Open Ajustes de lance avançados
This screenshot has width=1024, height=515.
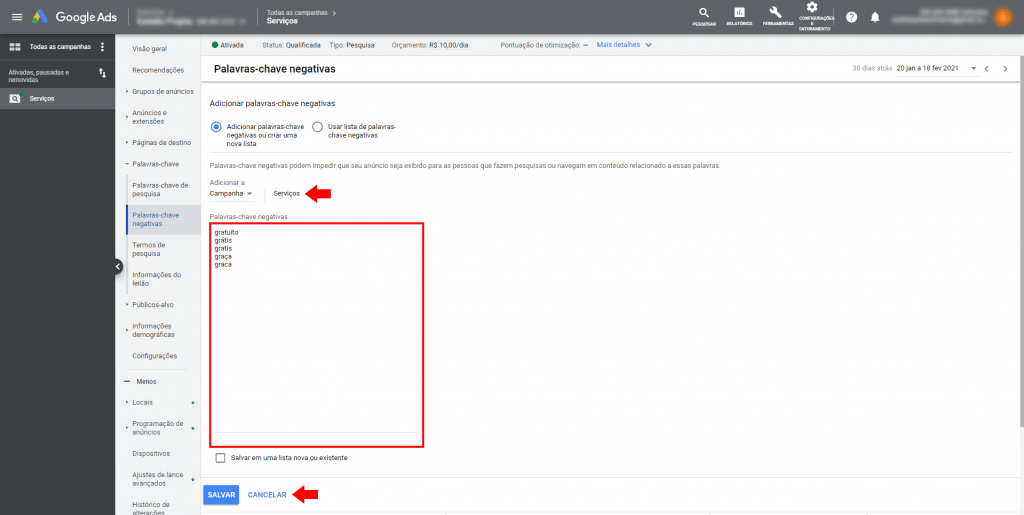click(x=157, y=479)
